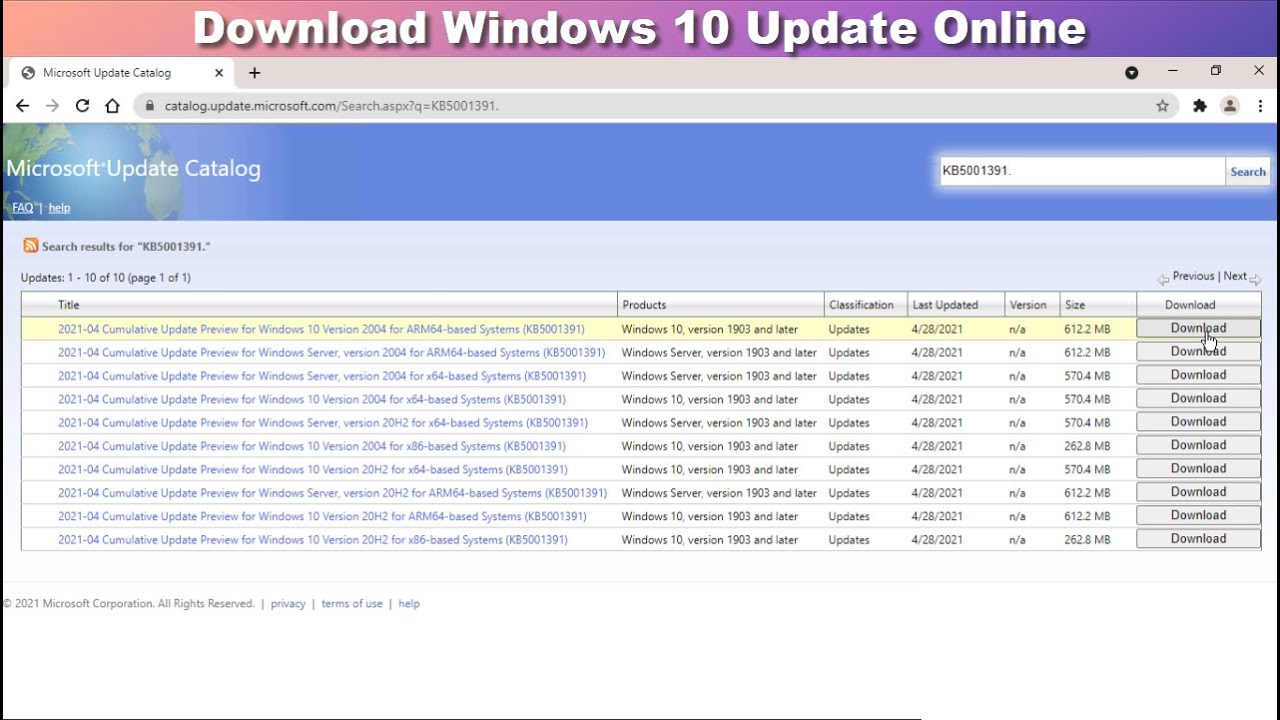
Task: Click the Next pagination link
Action: [1235, 276]
